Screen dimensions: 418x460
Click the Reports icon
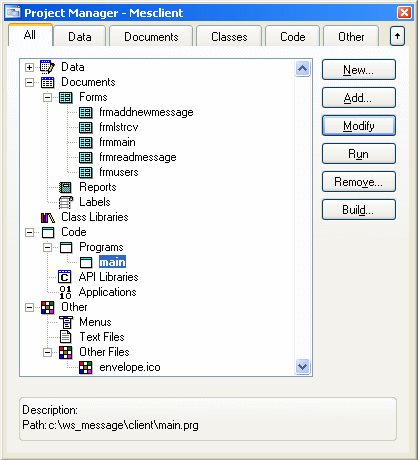click(65, 187)
